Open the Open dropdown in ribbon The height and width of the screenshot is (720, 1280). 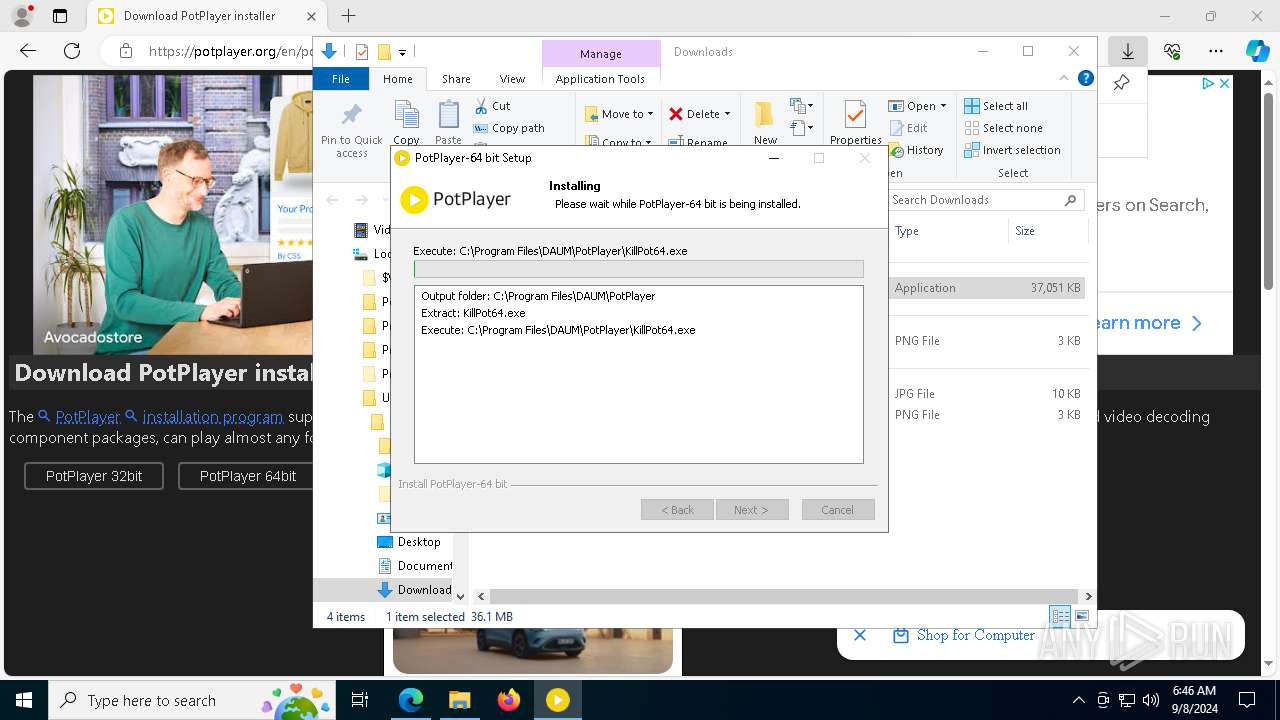917,106
